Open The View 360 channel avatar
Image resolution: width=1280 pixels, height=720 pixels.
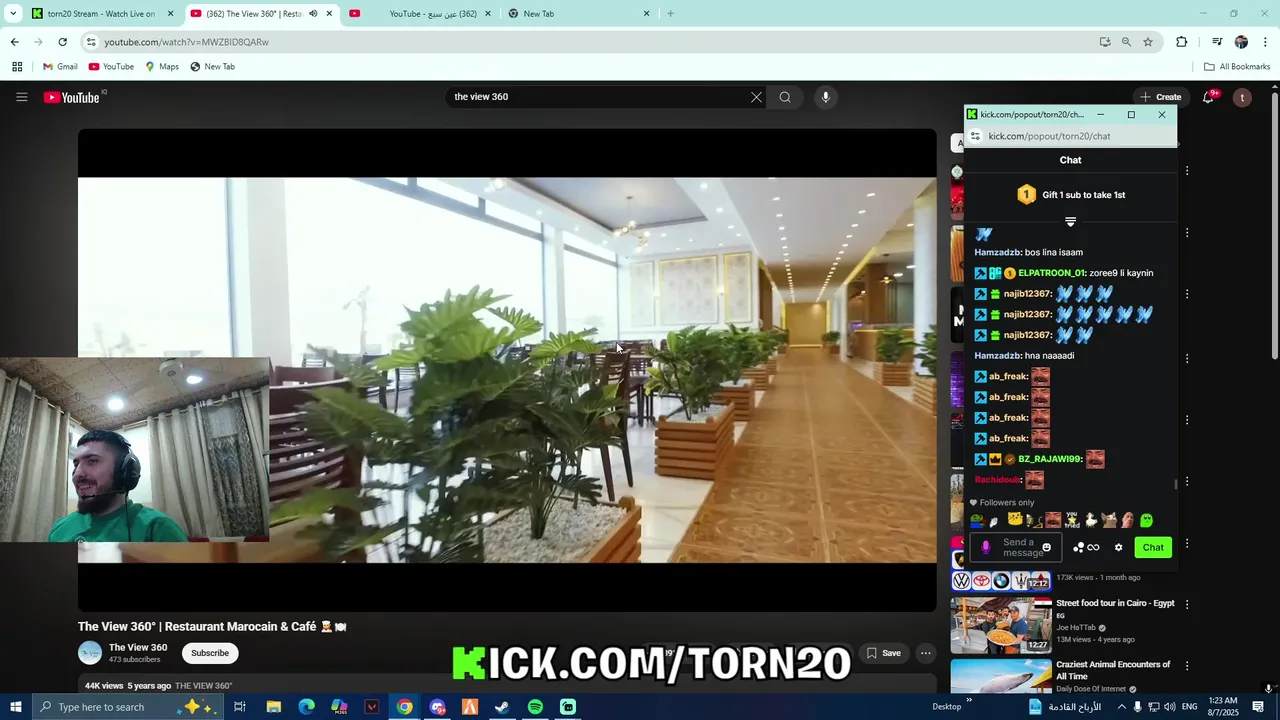tap(90, 653)
